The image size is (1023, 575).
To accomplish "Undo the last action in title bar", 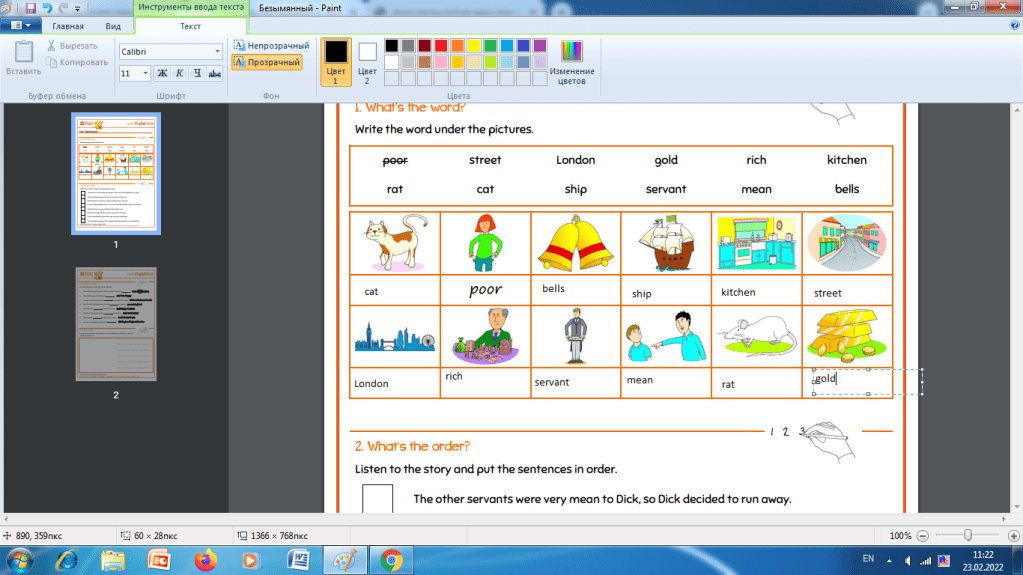I will 47,7.
